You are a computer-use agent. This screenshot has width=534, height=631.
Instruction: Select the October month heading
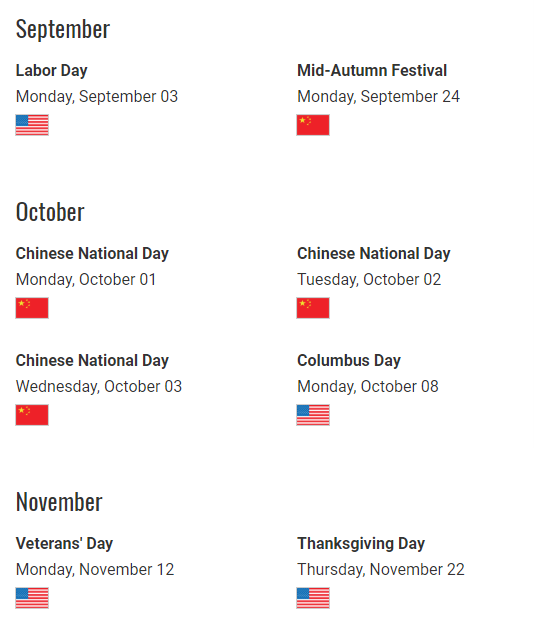(x=50, y=212)
